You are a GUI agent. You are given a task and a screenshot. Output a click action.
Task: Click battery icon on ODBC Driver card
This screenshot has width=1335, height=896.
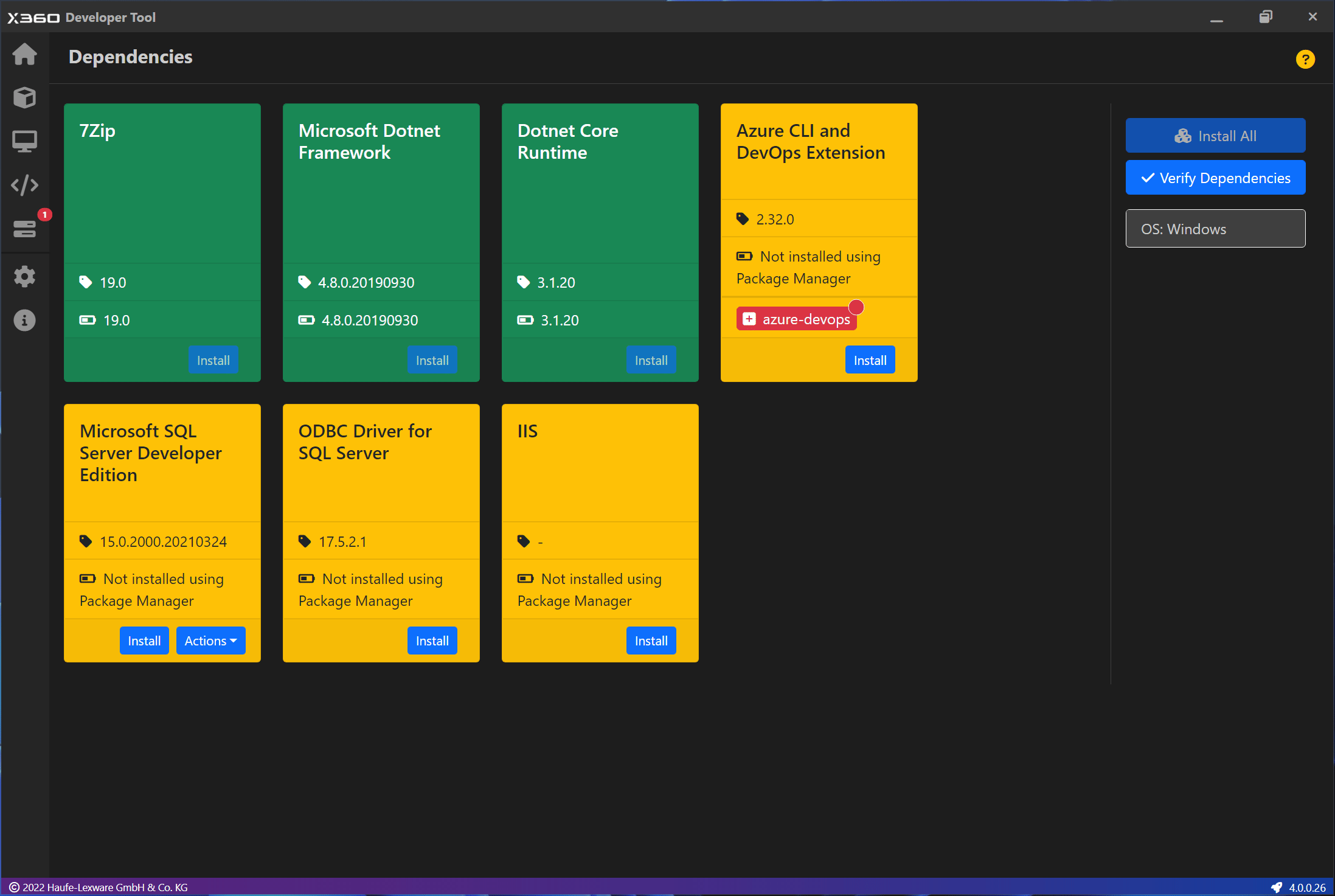click(307, 578)
